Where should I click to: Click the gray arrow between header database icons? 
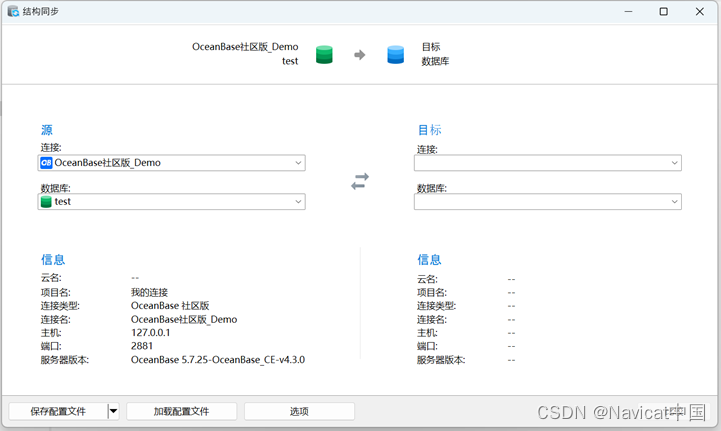pos(360,55)
